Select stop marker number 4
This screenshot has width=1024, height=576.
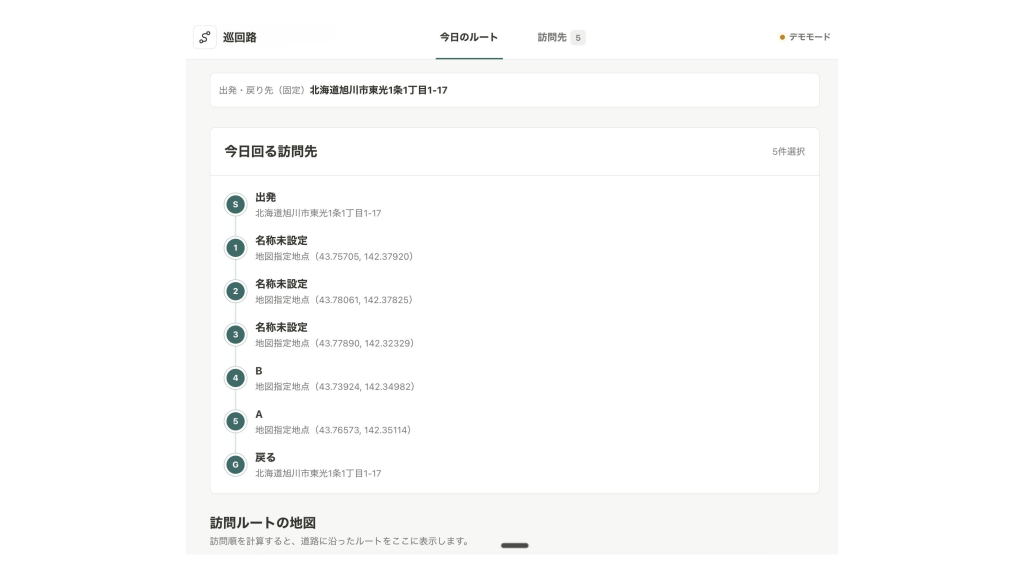pos(236,377)
